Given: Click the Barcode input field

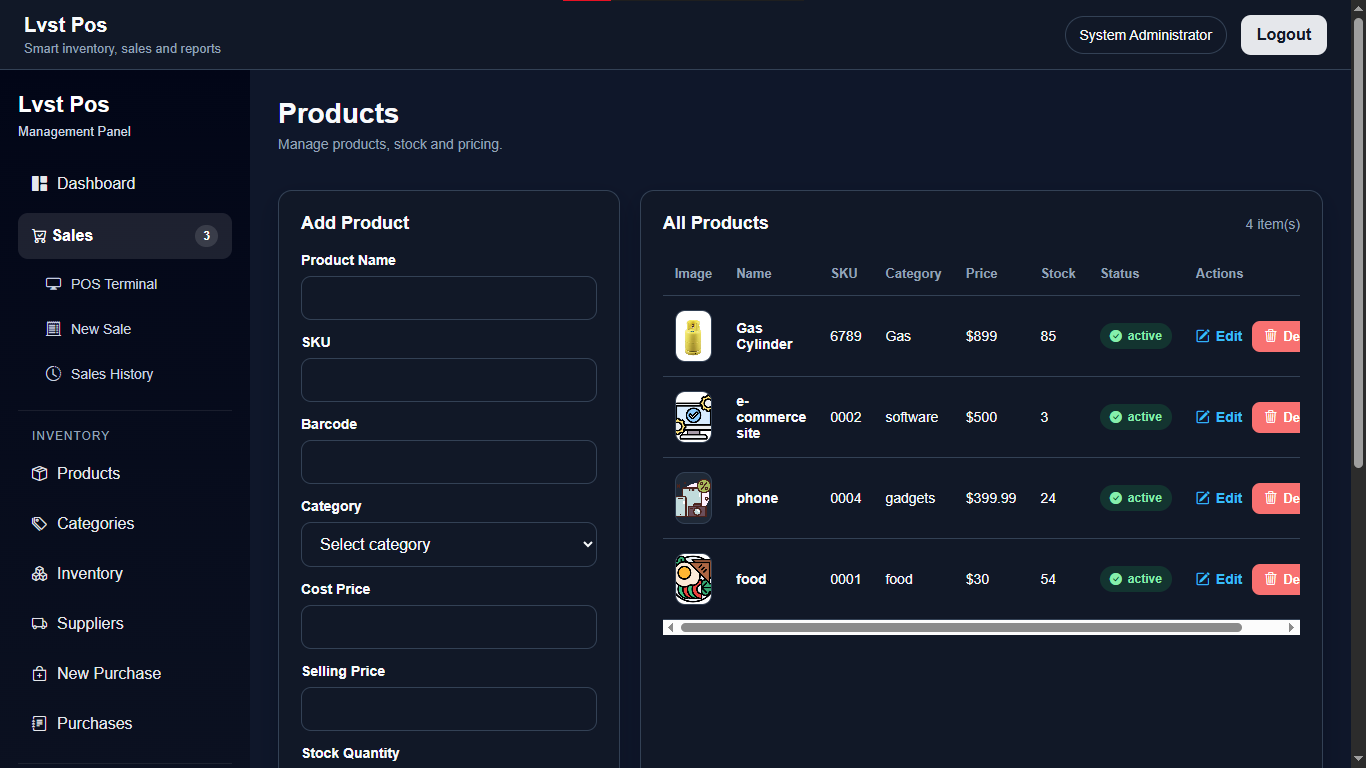Looking at the screenshot, I should pos(449,462).
